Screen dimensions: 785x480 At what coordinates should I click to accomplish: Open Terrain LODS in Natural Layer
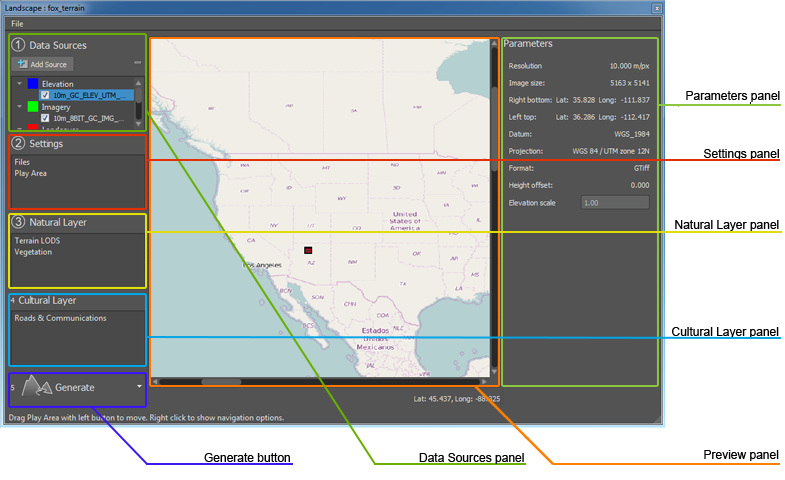coord(37,241)
